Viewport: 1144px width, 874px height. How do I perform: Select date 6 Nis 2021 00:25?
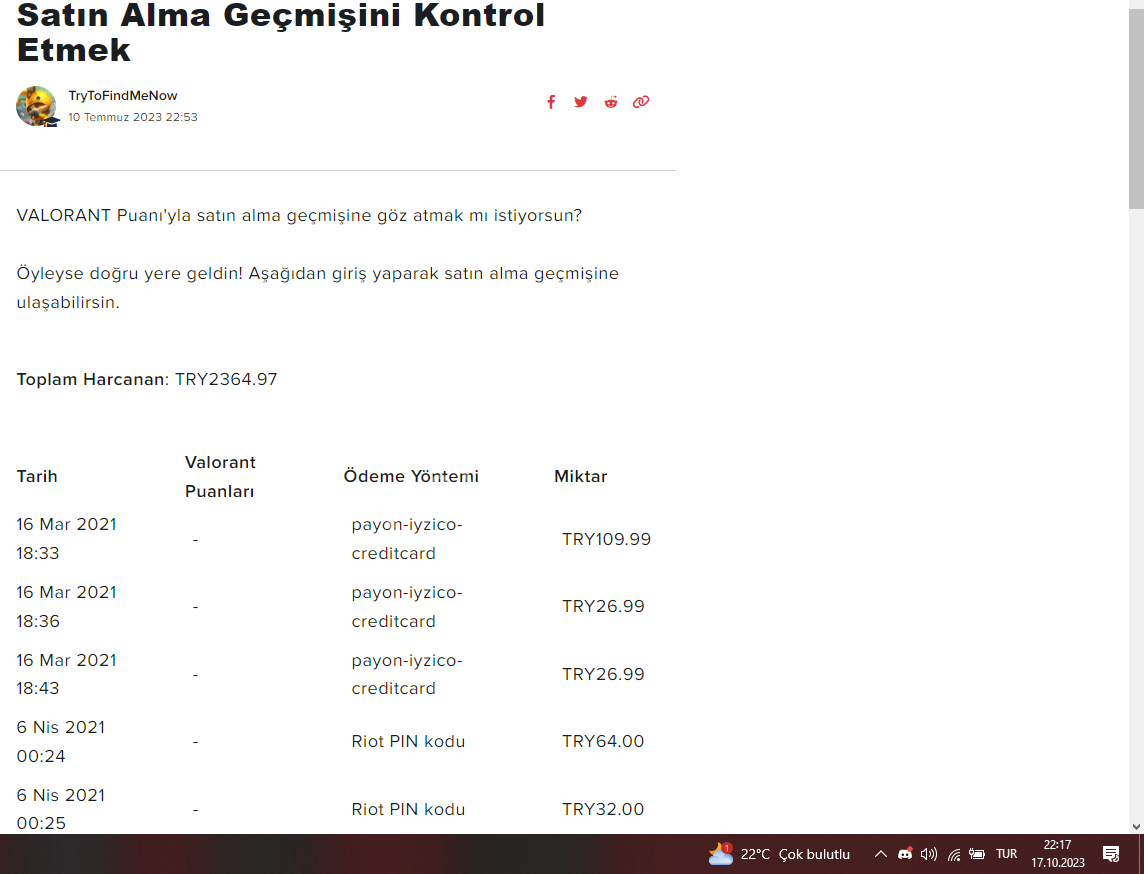pos(61,809)
